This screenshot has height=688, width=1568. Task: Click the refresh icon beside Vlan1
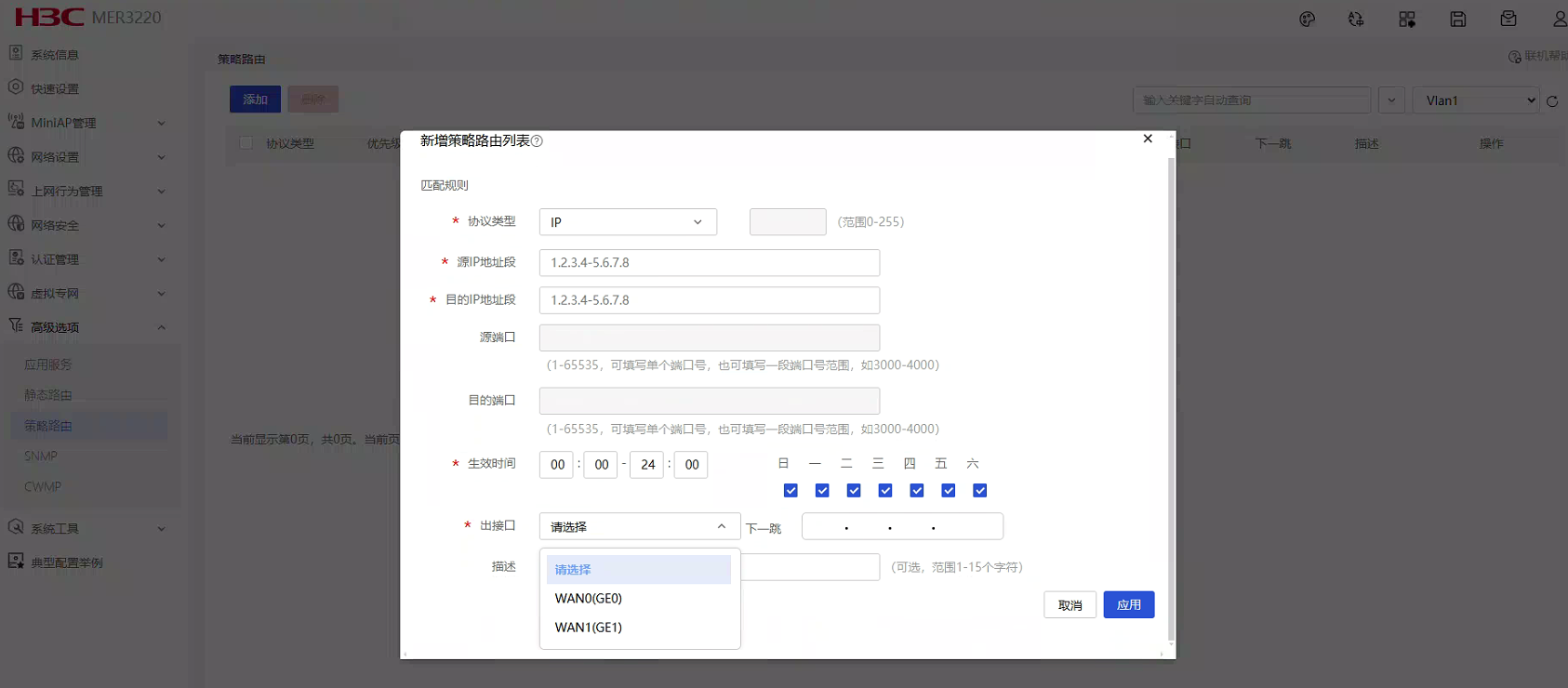[x=1551, y=101]
